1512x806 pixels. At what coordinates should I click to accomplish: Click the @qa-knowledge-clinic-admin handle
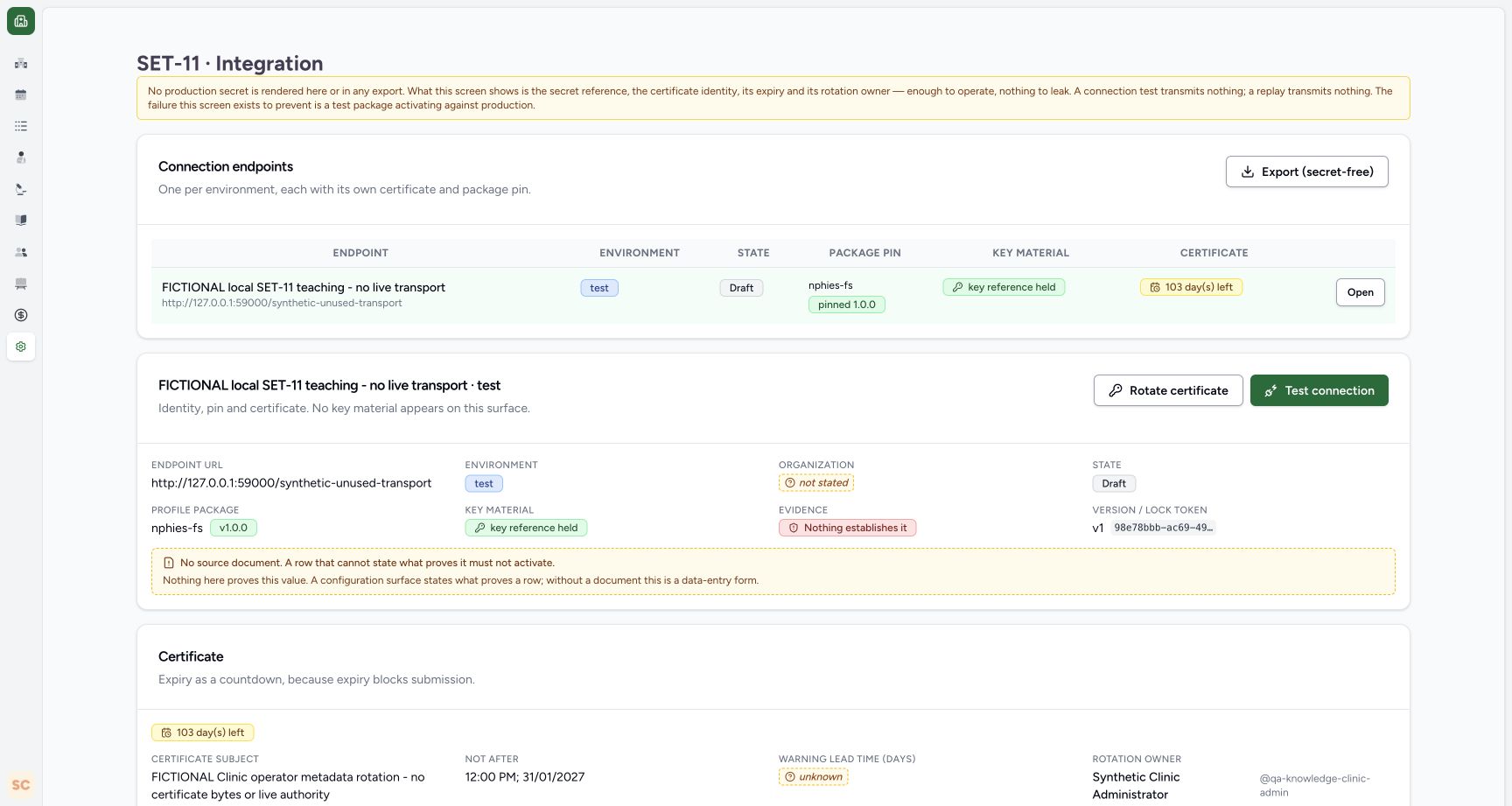(1314, 785)
